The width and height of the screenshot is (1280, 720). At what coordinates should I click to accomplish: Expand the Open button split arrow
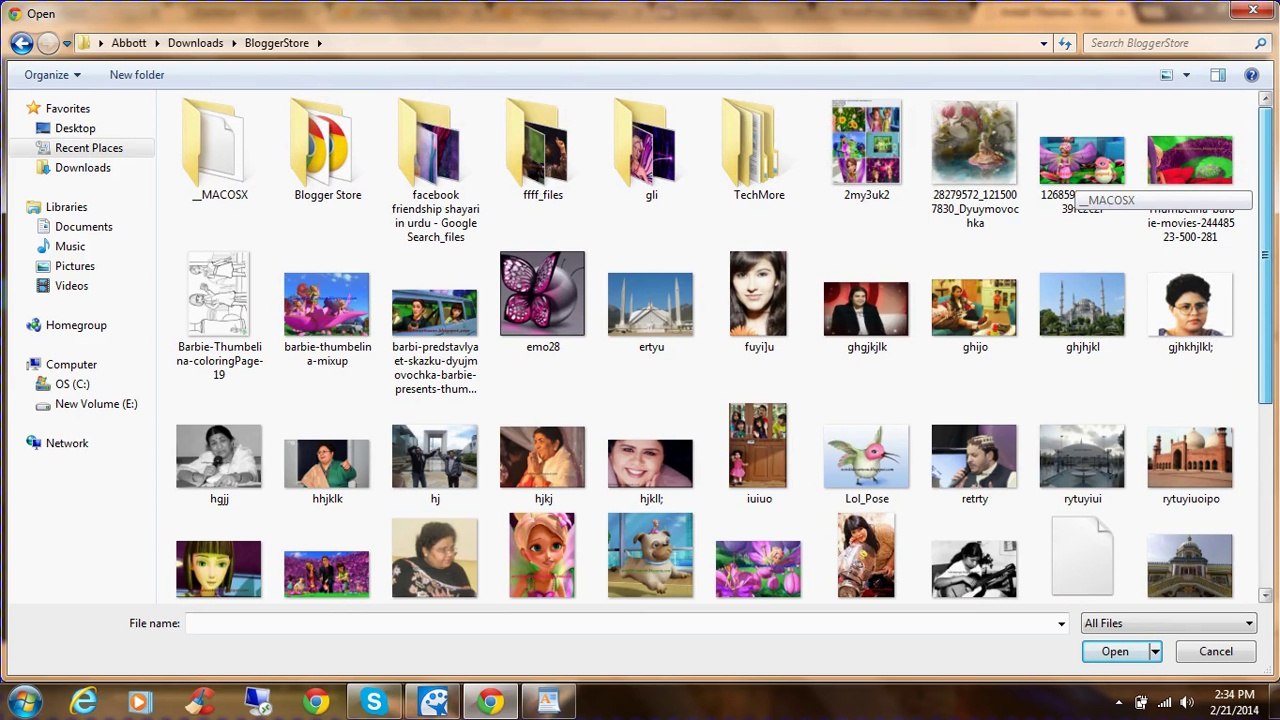coord(1155,652)
